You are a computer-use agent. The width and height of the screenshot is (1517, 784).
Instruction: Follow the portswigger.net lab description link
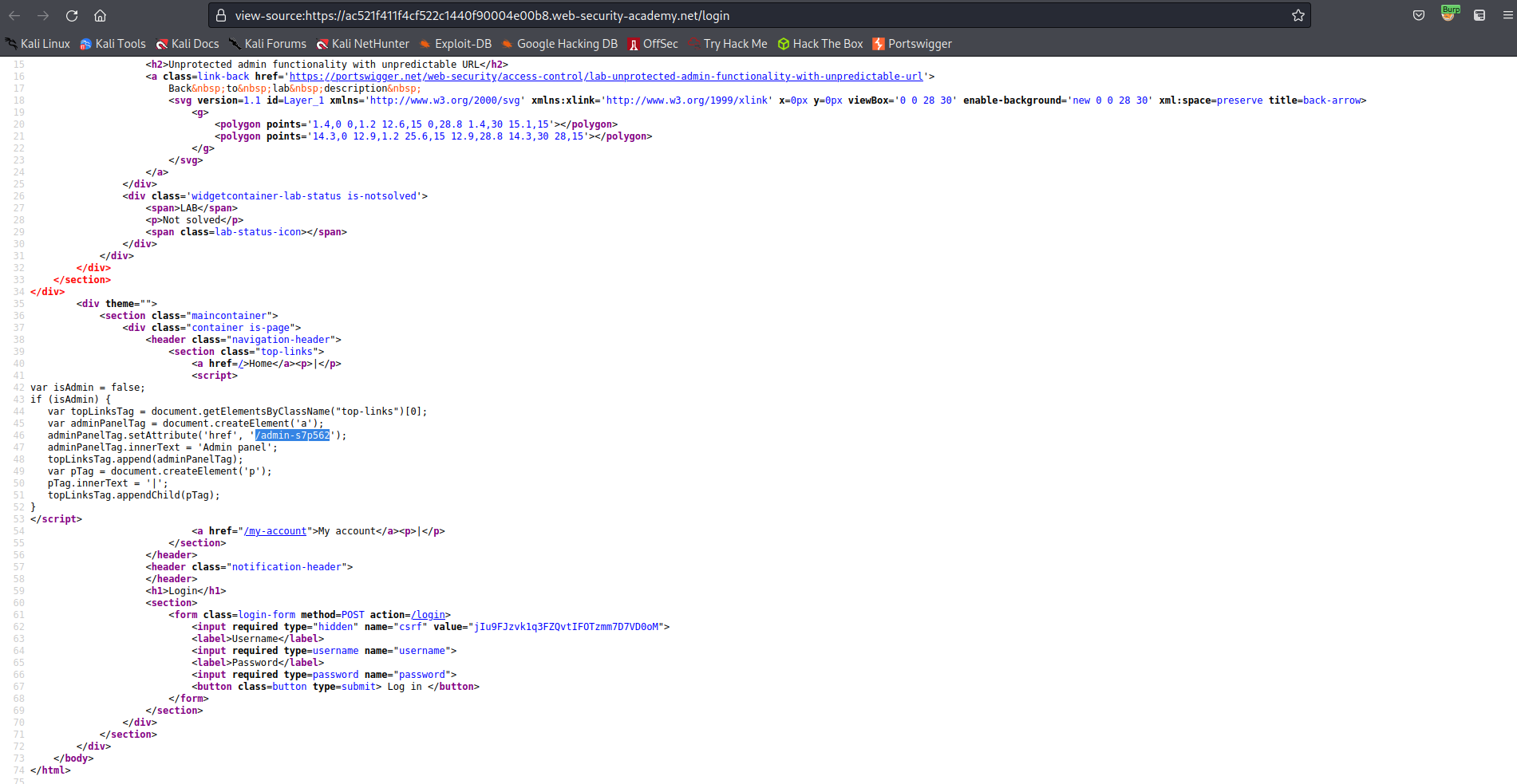606,77
